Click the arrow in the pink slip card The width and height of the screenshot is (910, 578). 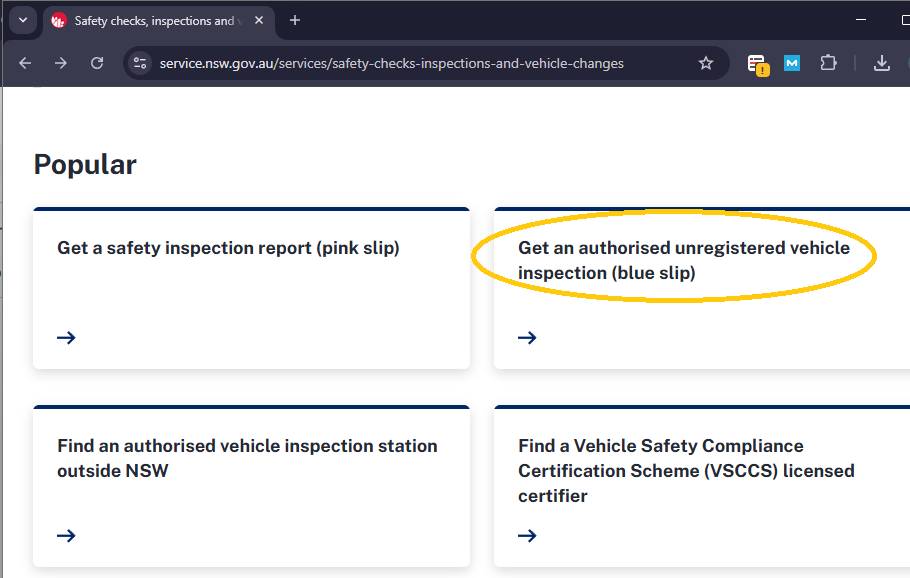pyautogui.click(x=66, y=338)
